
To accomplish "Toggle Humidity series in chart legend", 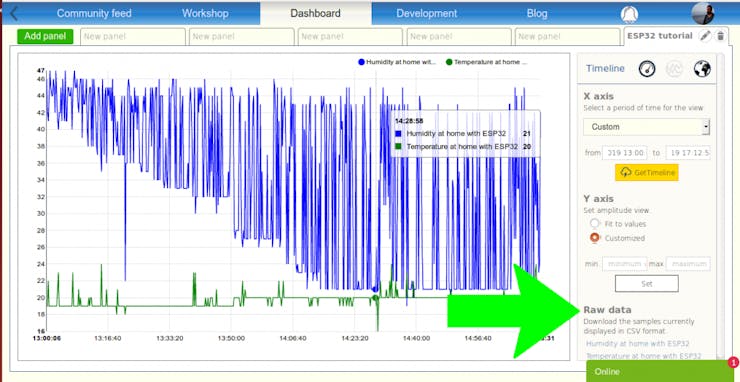I will click(397, 62).
